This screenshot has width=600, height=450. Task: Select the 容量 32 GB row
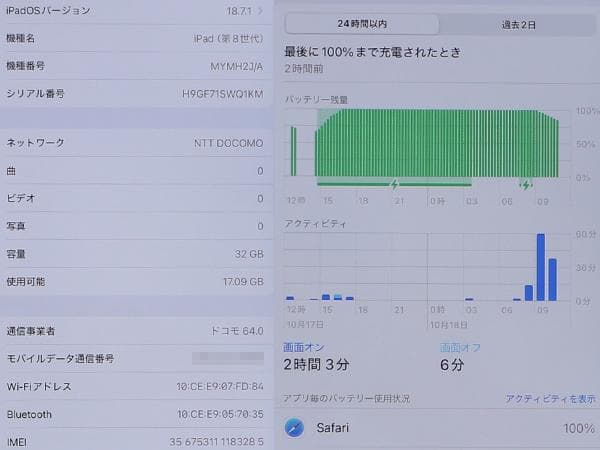[x=135, y=254]
